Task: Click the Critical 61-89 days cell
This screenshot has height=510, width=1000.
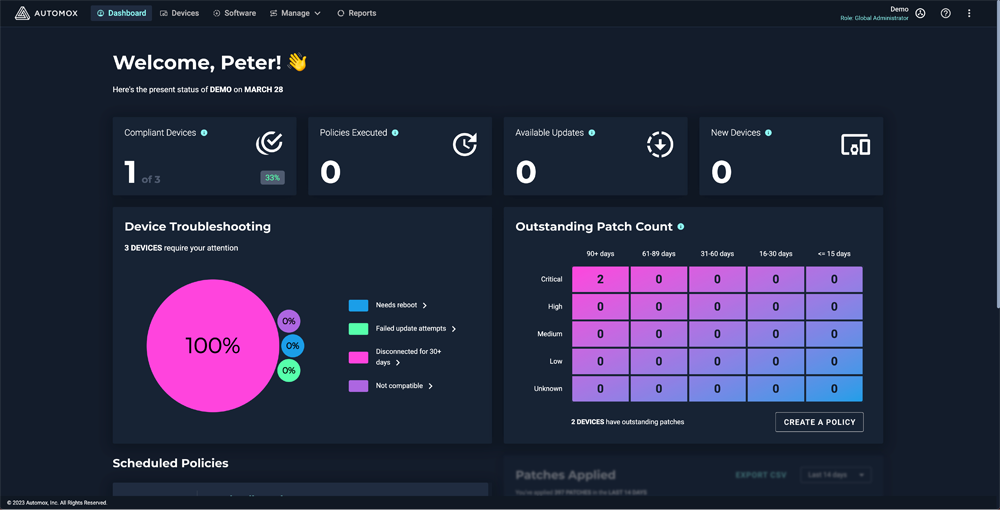Action: (x=659, y=279)
